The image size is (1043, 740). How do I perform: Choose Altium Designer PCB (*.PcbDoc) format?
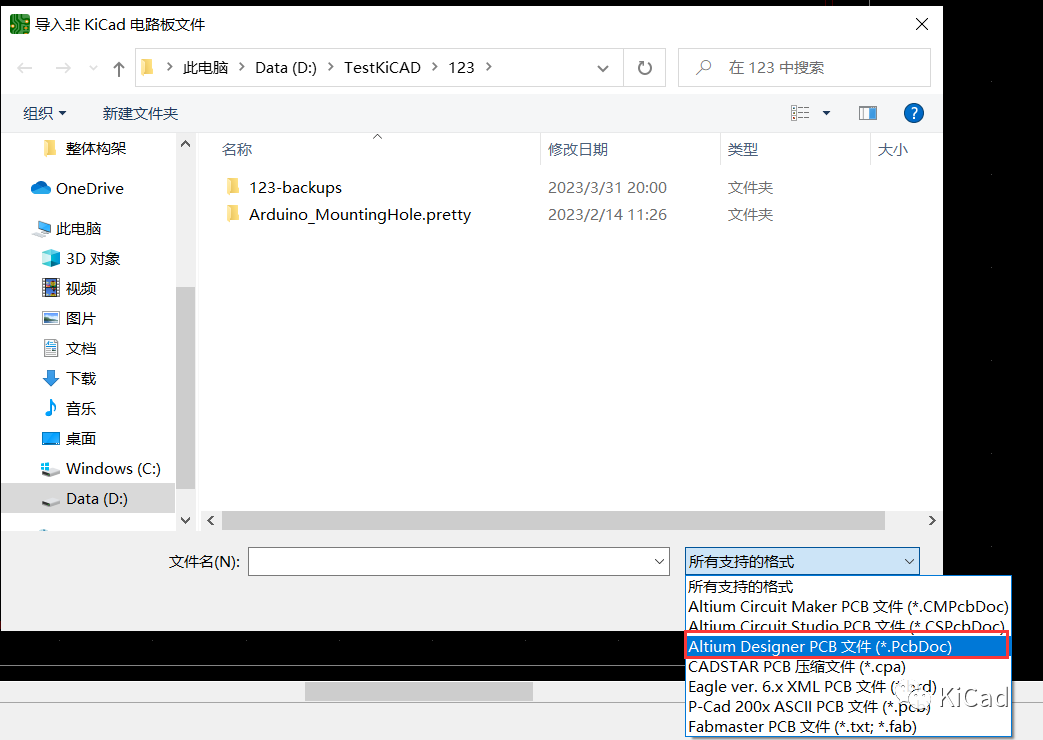point(848,647)
